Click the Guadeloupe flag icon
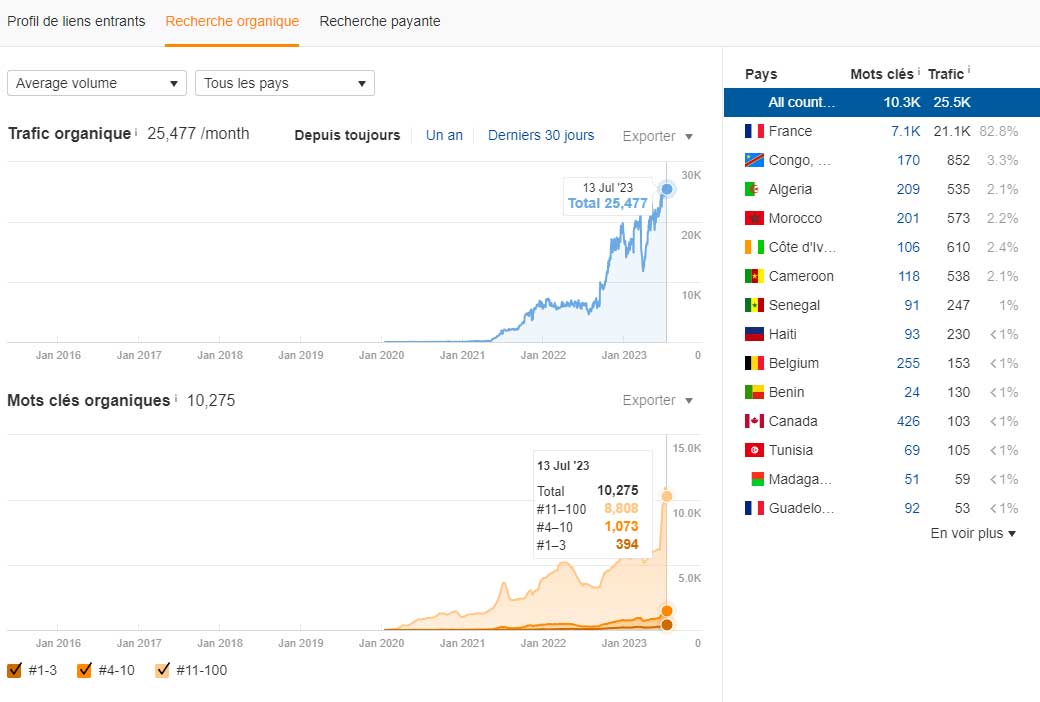Screen dimensions: 1040x702 [x=754, y=508]
